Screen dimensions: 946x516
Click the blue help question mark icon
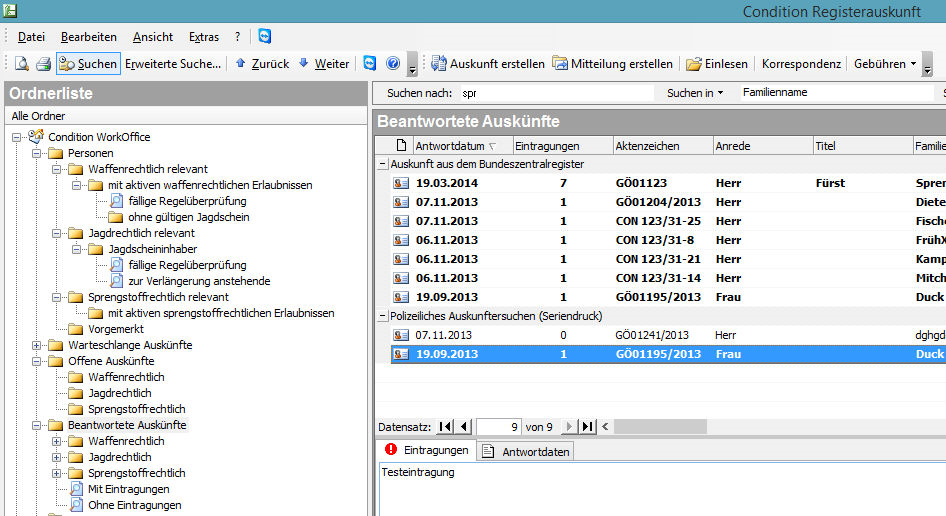click(x=392, y=64)
